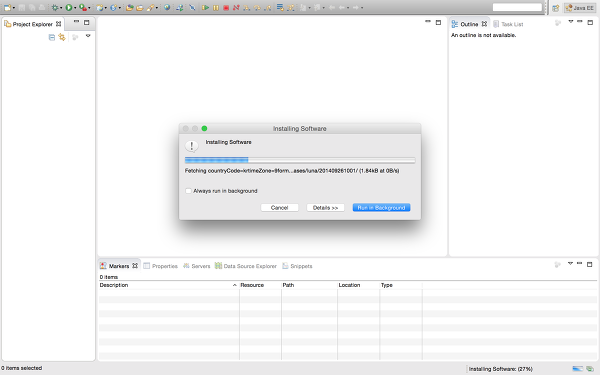Viewport: 600px width, 375px height.
Task: Click the Suspend pause icon
Action: click(x=216, y=7)
